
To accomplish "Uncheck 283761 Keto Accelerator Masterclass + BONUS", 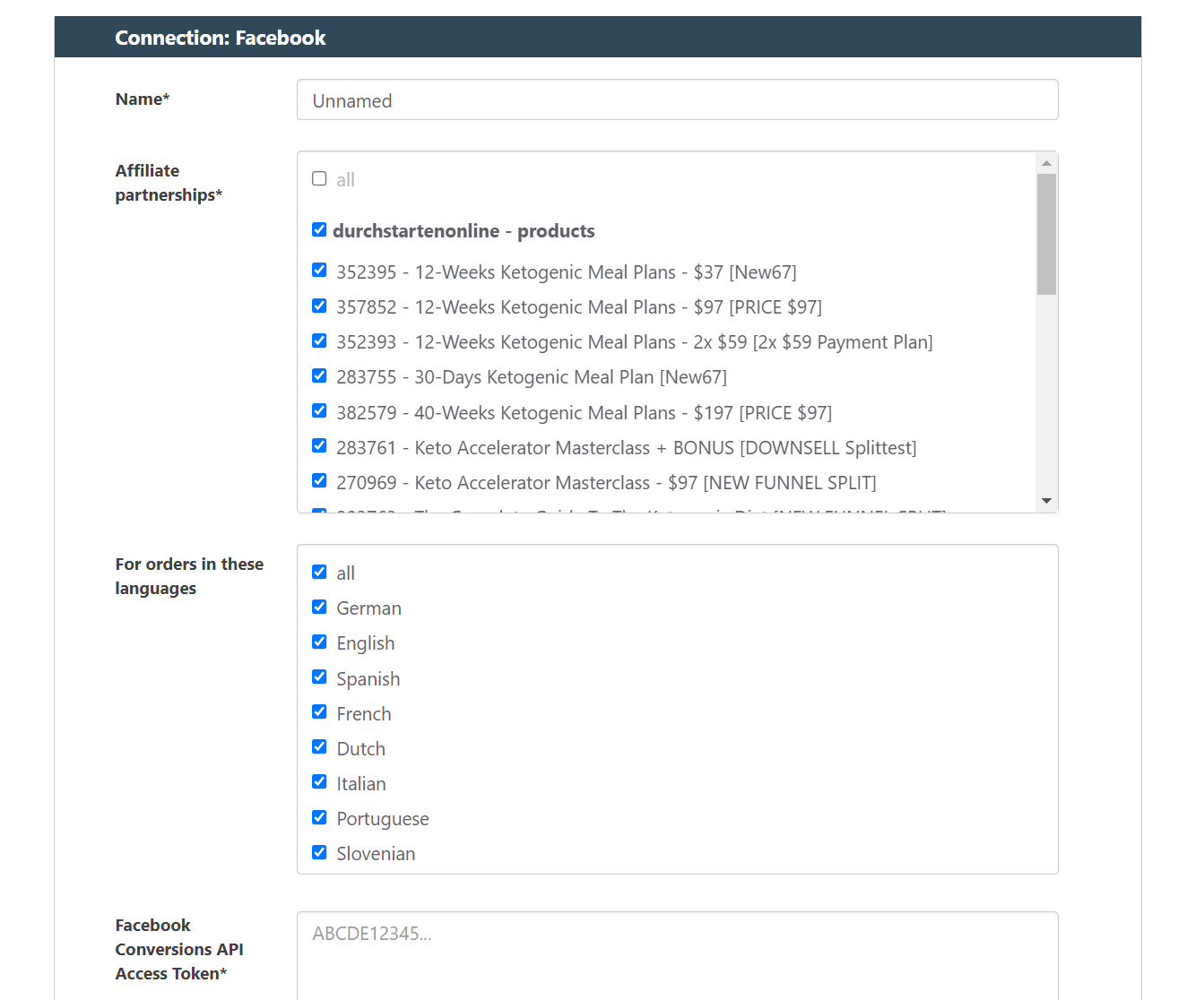I will pos(319,446).
